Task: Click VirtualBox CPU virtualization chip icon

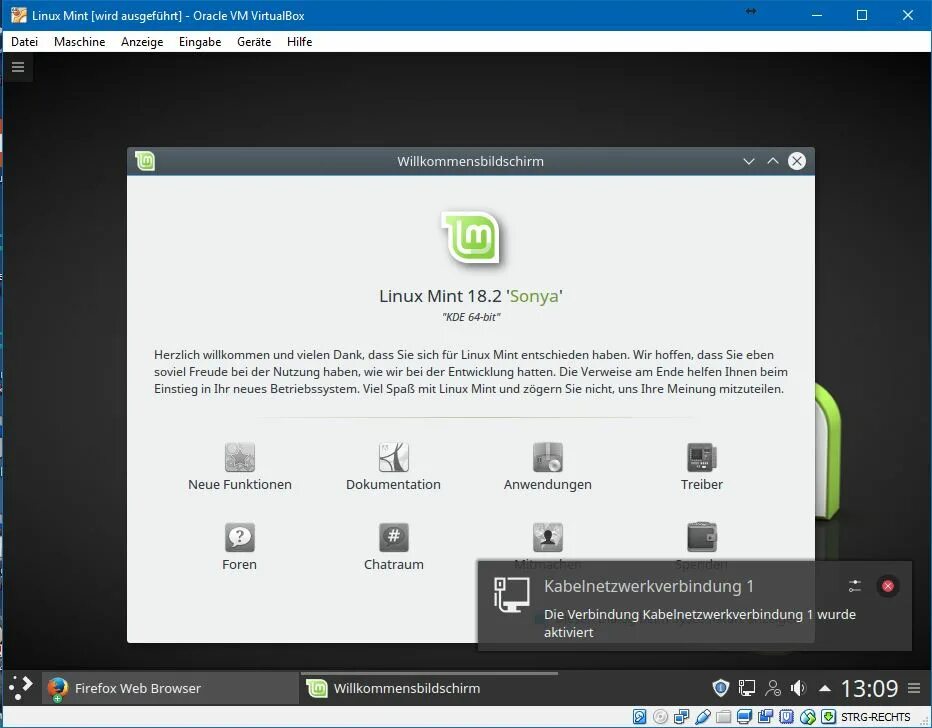Action: (786, 717)
